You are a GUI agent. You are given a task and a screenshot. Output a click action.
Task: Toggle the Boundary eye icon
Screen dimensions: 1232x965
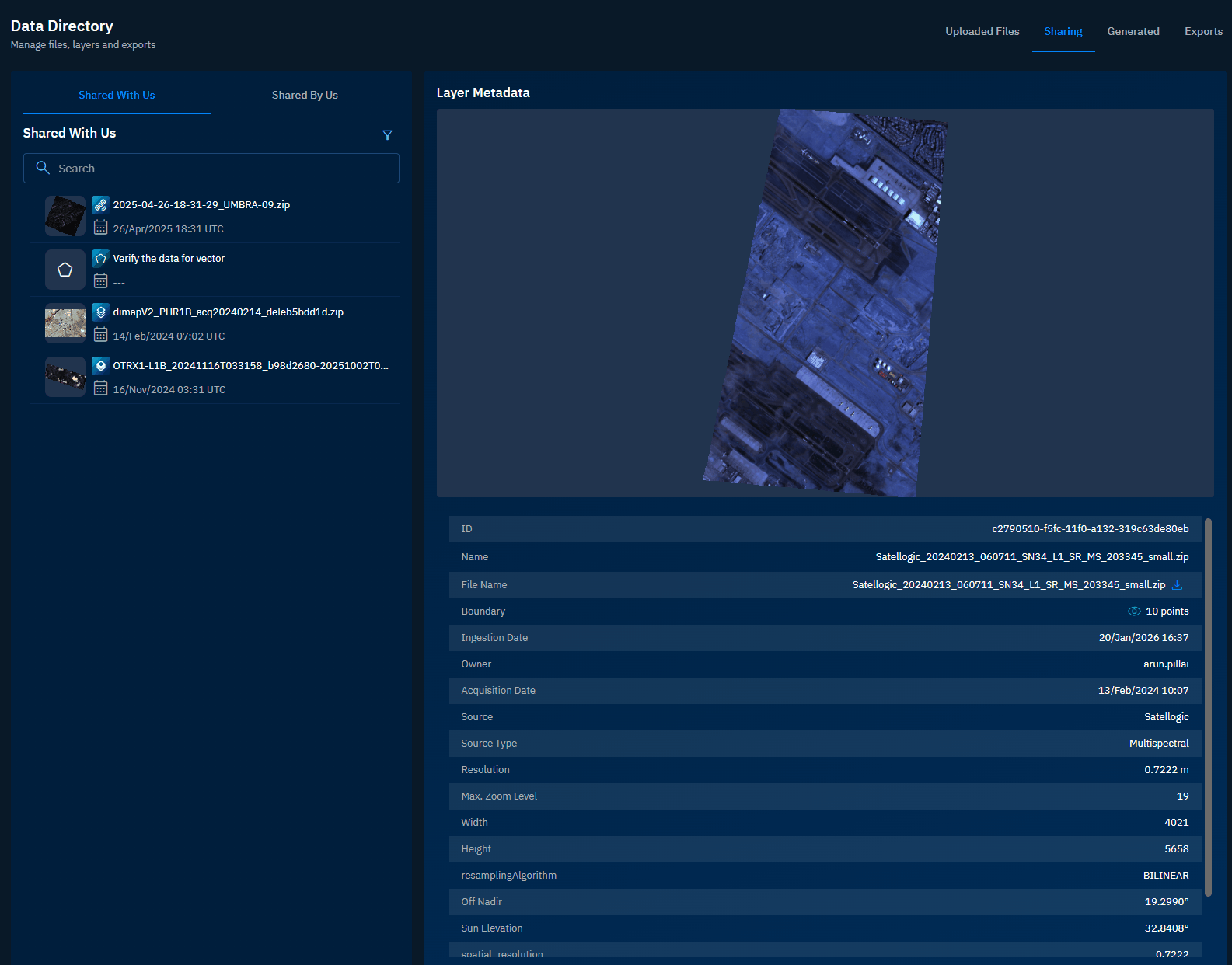[x=1134, y=611]
